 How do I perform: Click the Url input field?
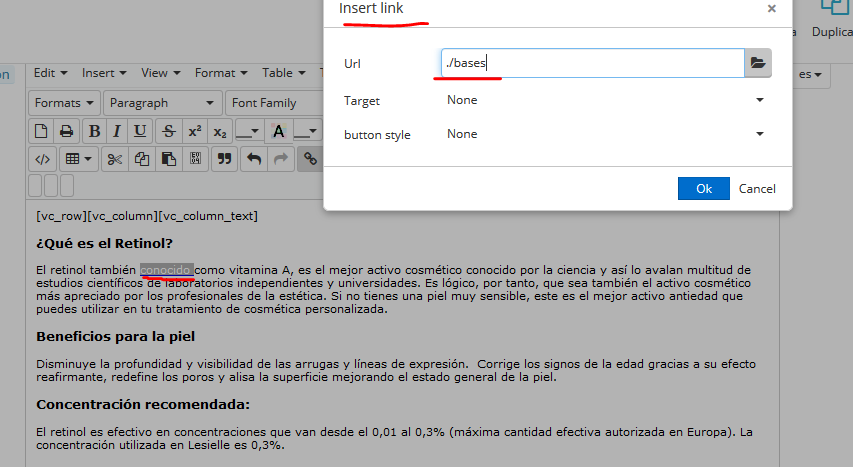592,63
